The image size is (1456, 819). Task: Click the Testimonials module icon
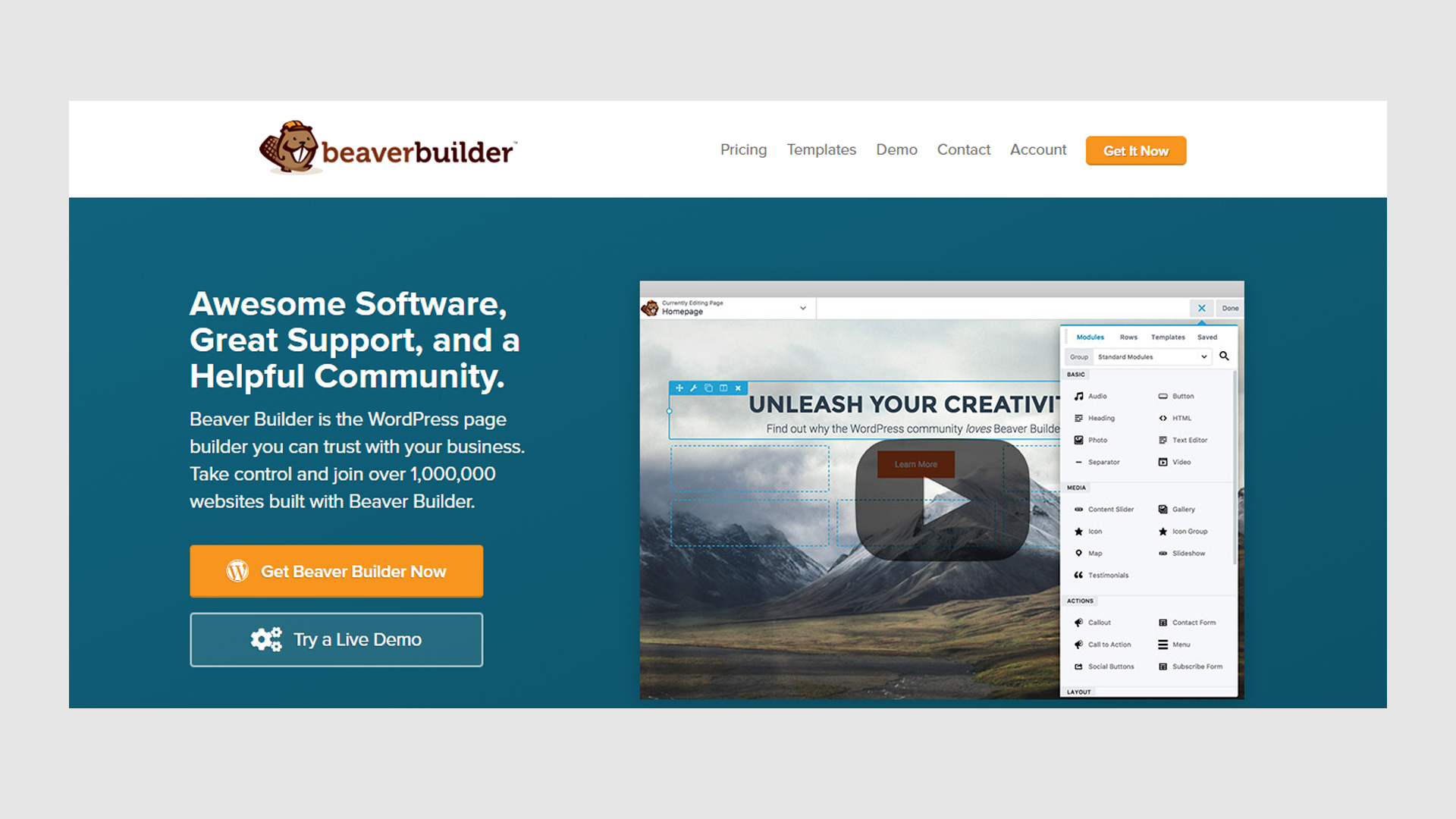(x=1078, y=575)
